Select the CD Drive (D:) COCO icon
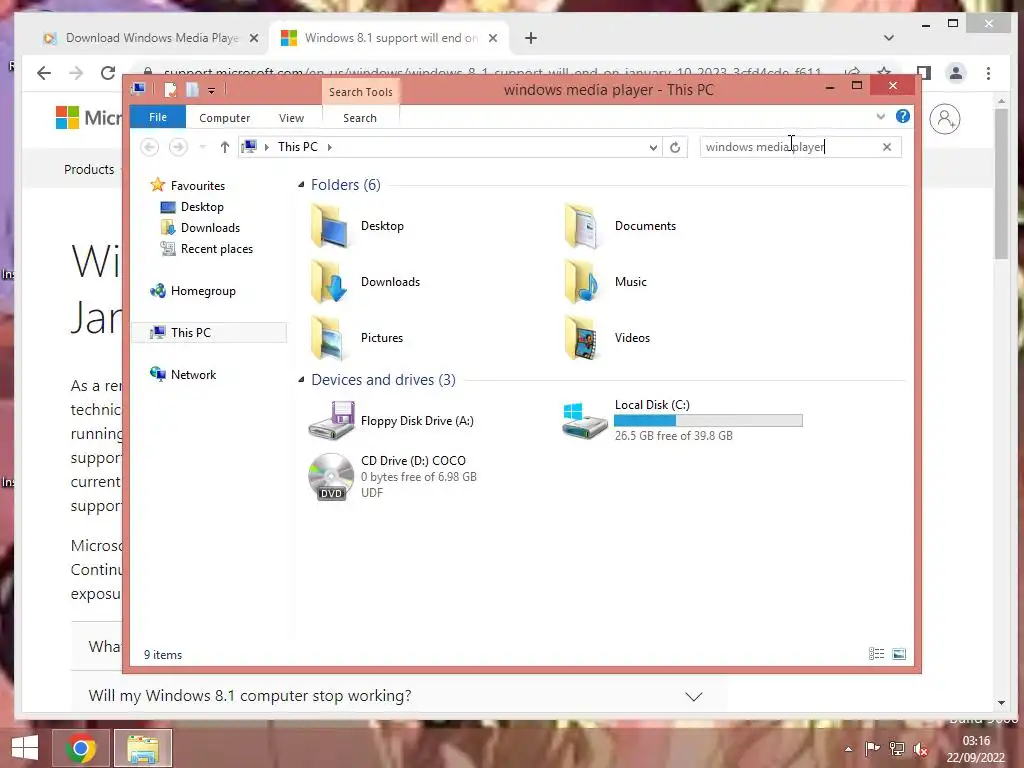Image resolution: width=1024 pixels, height=768 pixels. point(331,477)
